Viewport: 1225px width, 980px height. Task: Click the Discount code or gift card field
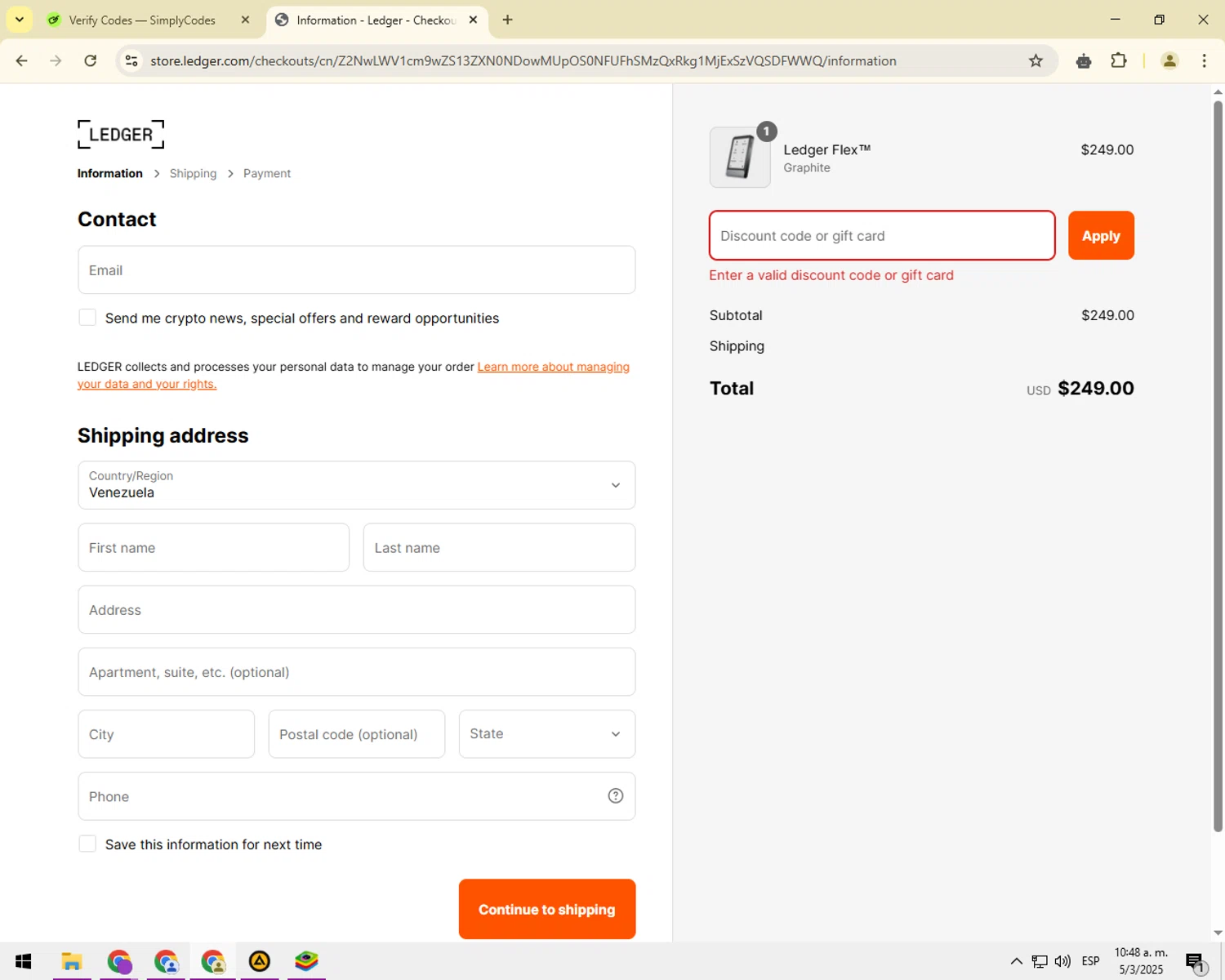(882, 235)
